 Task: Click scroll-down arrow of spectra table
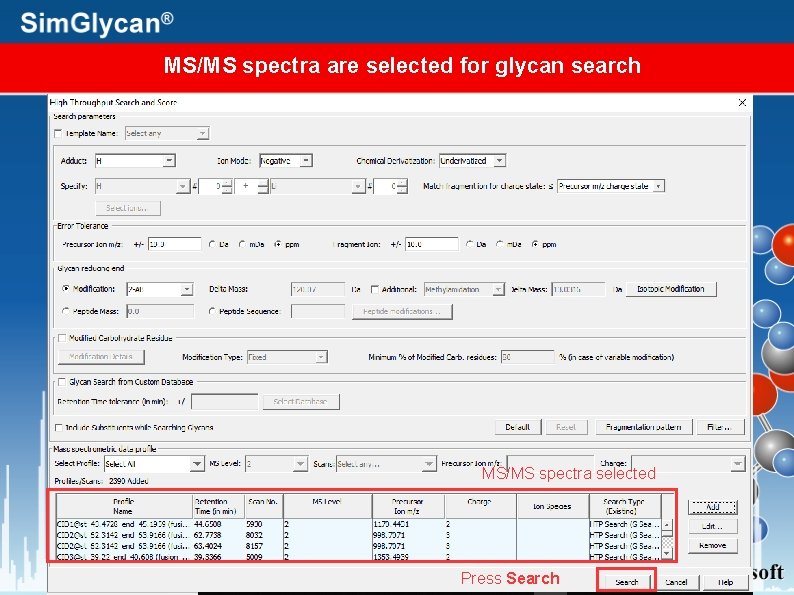point(667,554)
